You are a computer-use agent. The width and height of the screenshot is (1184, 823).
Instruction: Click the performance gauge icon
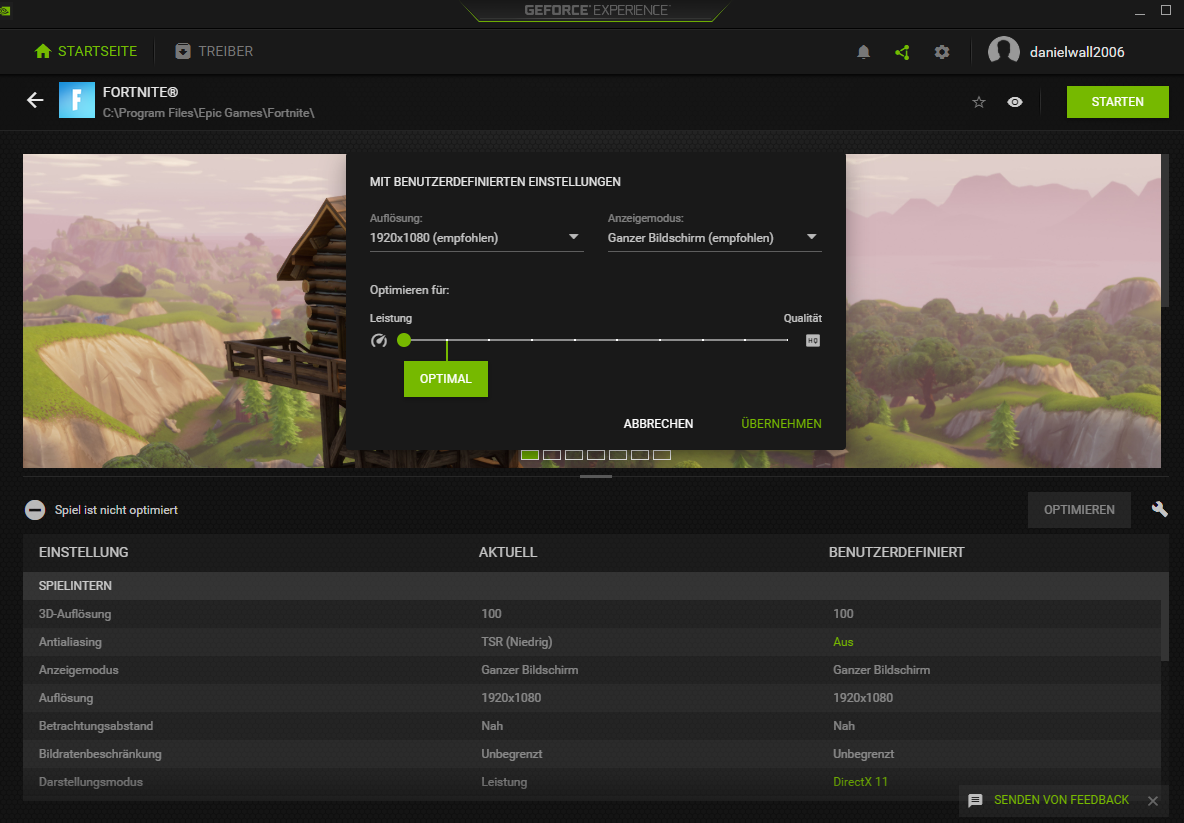[x=379, y=341]
